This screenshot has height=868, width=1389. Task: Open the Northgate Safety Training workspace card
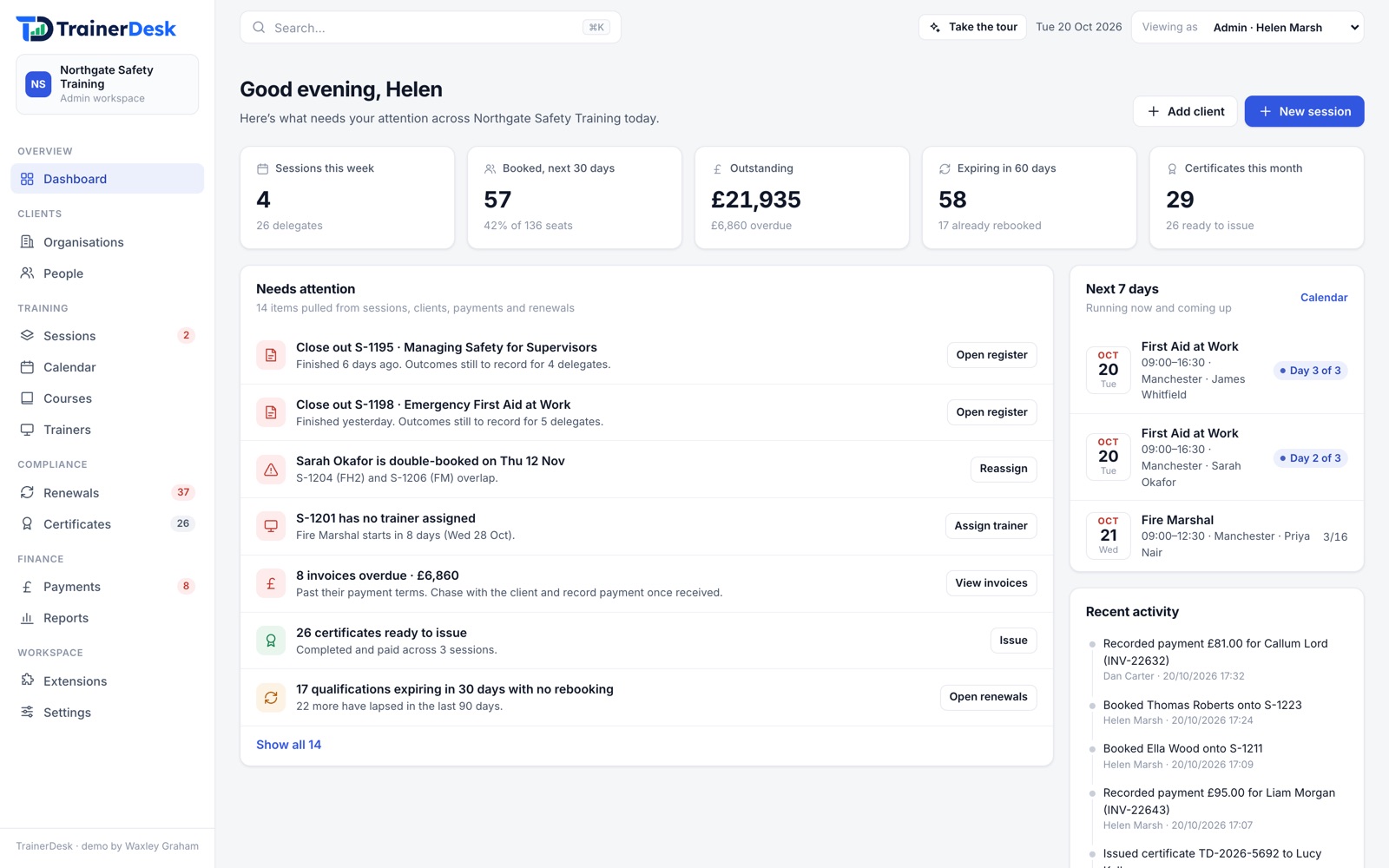pyautogui.click(x=107, y=84)
